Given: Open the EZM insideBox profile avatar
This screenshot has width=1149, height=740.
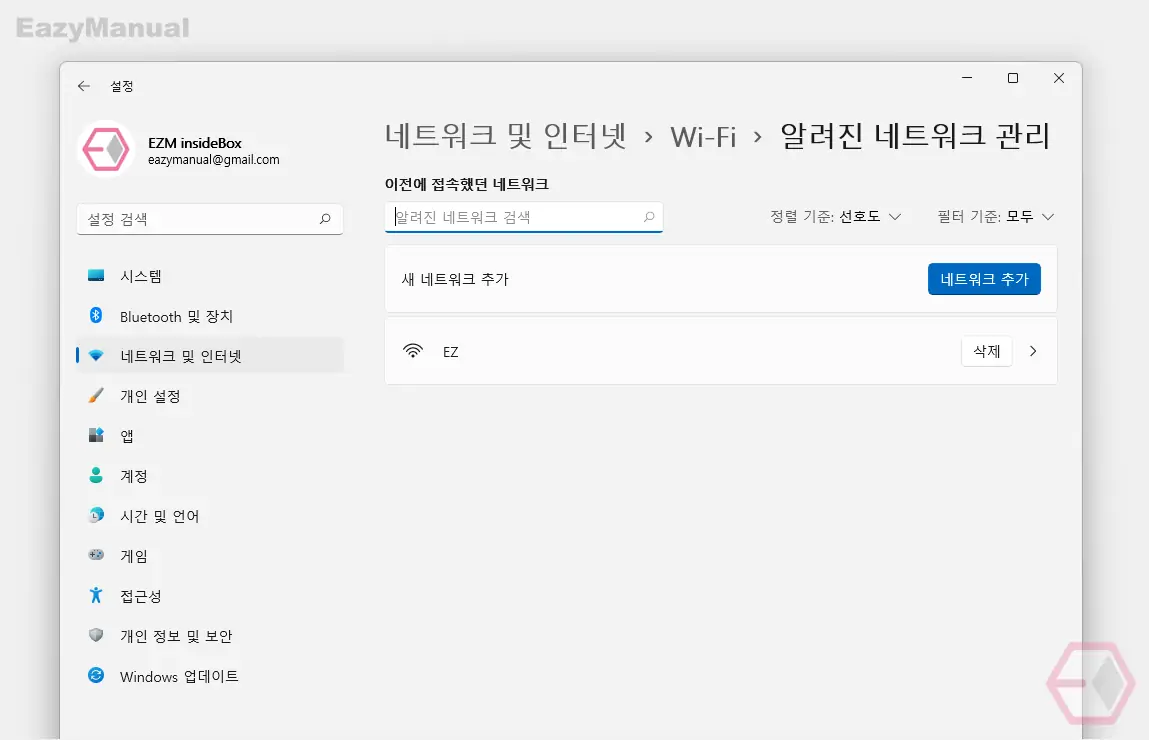Looking at the screenshot, I should (x=106, y=149).
